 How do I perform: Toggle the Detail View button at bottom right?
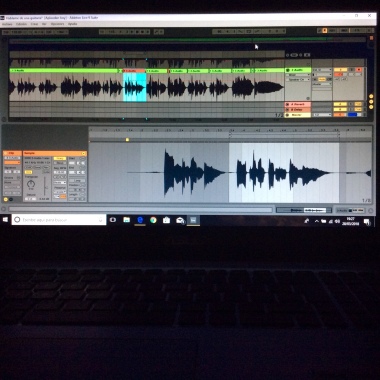371,210
